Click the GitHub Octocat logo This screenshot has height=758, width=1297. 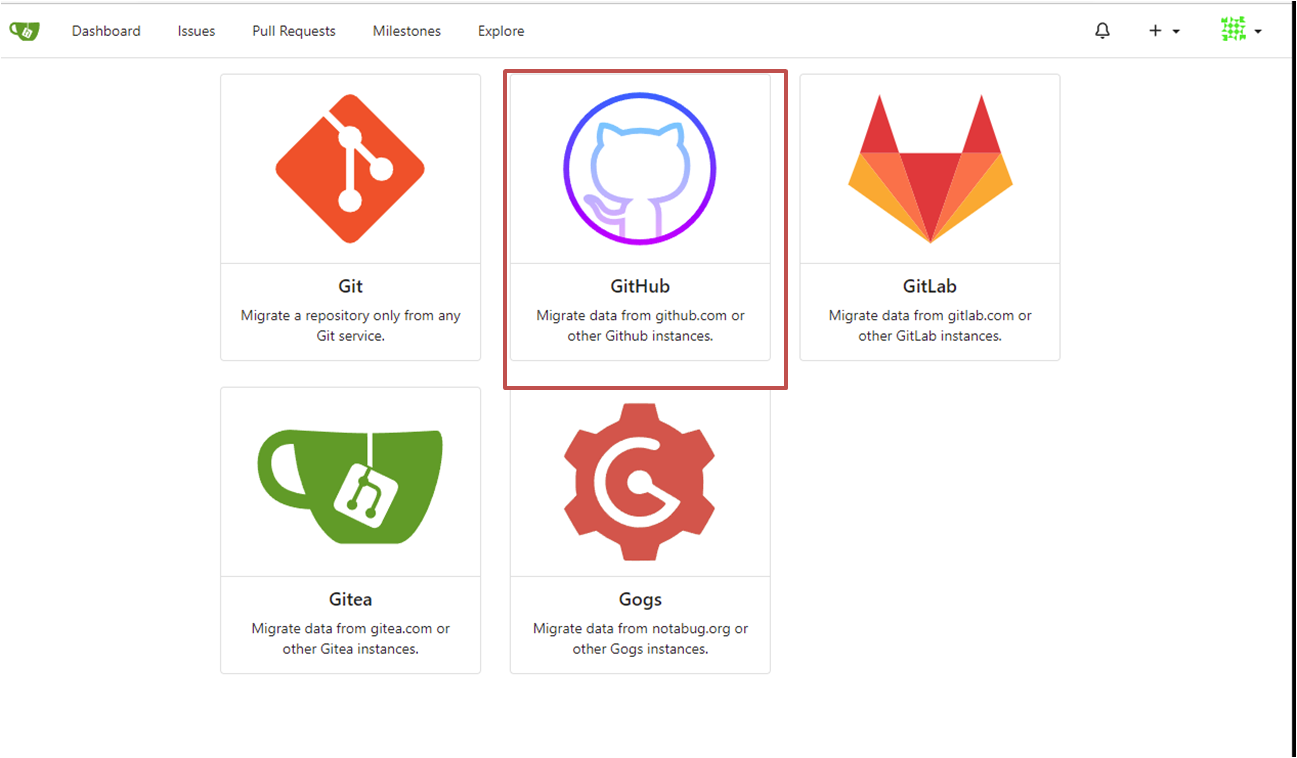pyautogui.click(x=640, y=168)
